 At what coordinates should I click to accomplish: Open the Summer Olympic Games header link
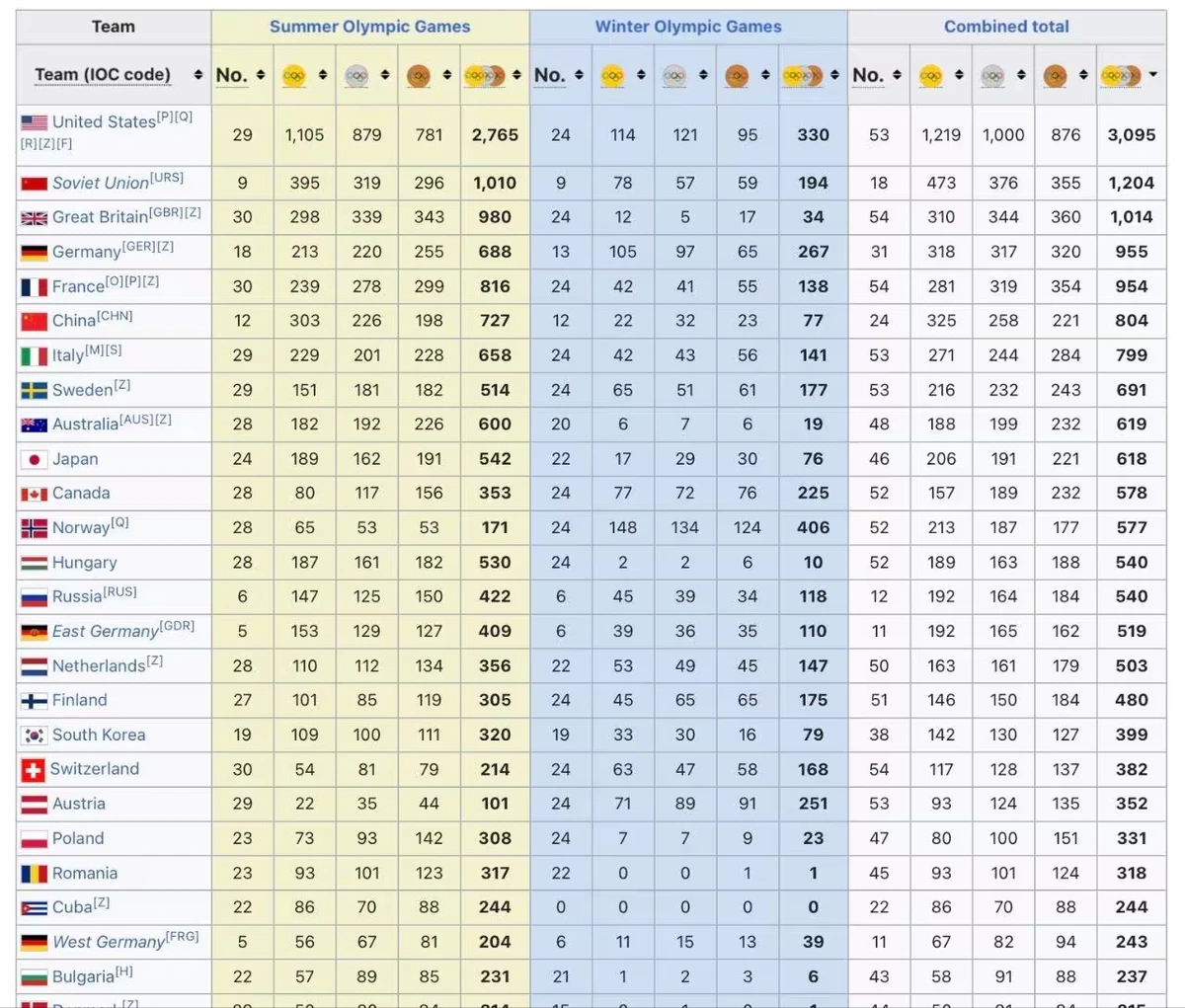[369, 27]
